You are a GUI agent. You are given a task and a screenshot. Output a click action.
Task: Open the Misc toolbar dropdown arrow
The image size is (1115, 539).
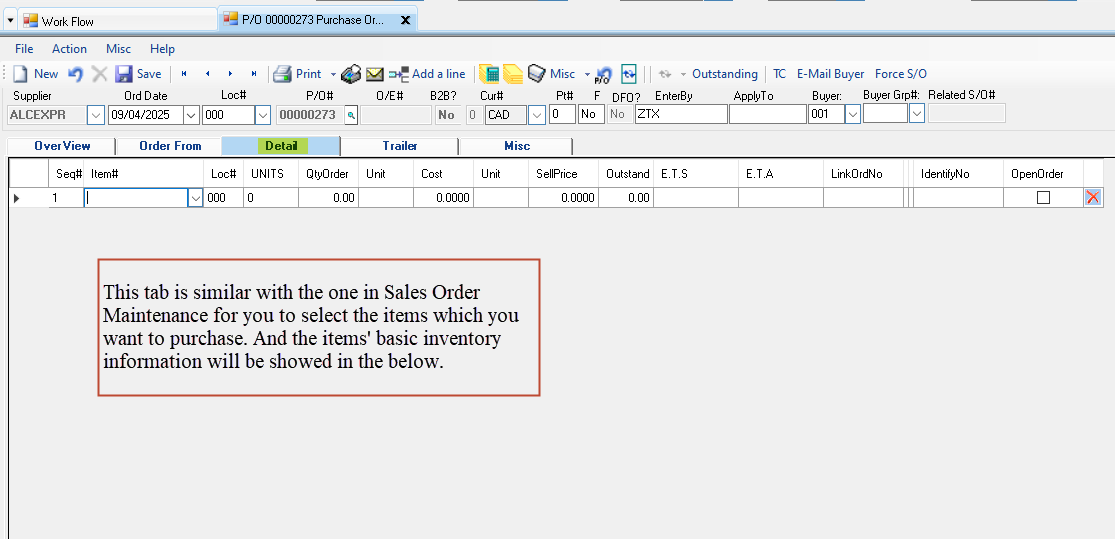(x=587, y=75)
